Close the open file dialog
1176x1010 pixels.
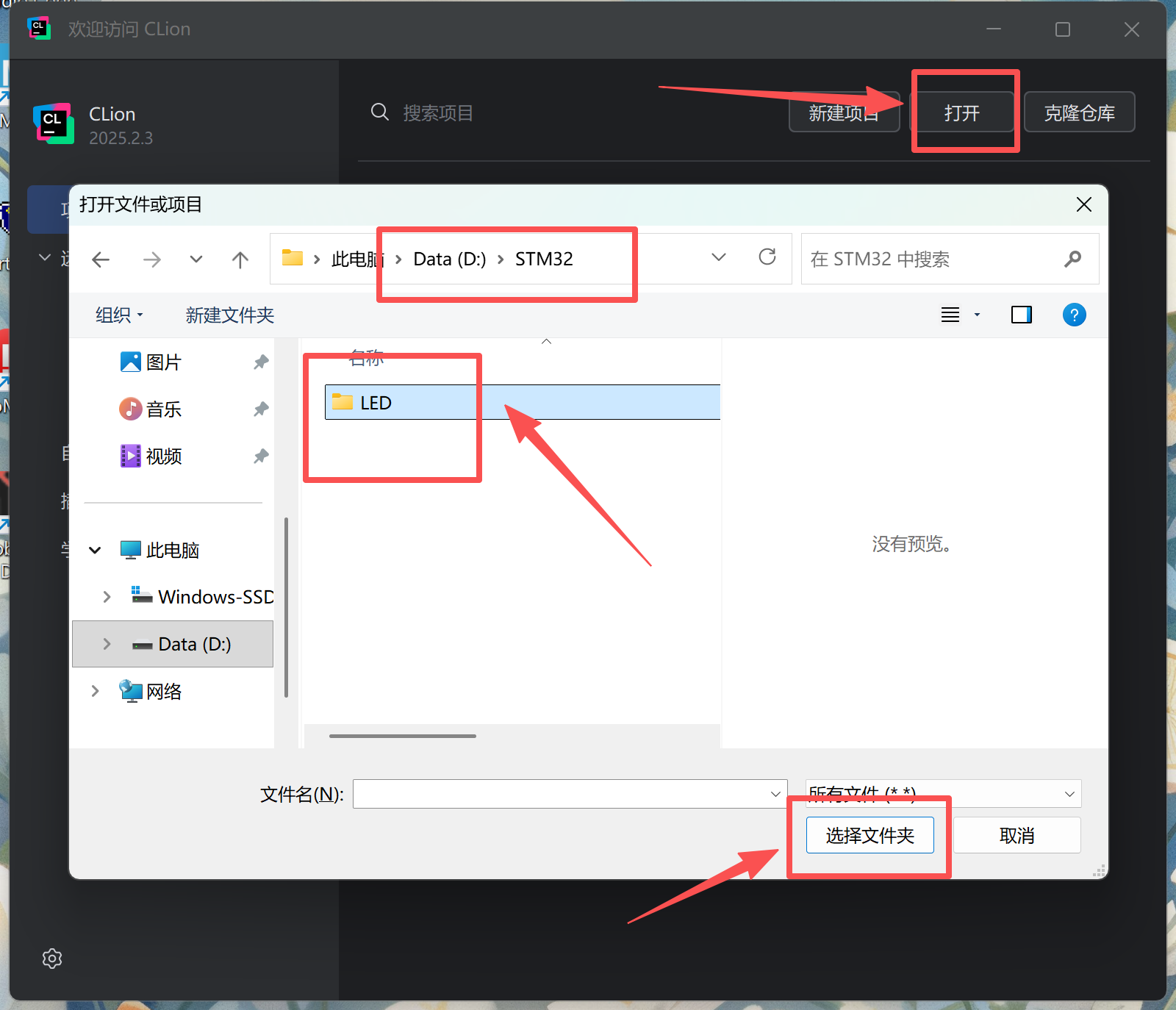click(1084, 204)
